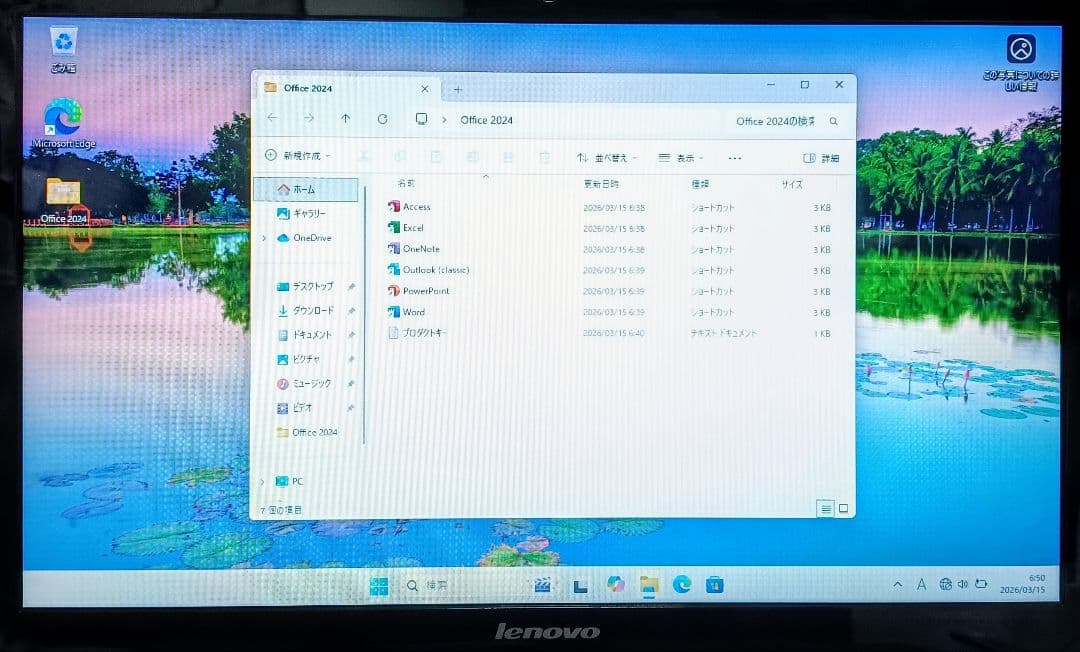Image resolution: width=1080 pixels, height=652 pixels.
Task: Go to ホーム in navigation pane
Action: [x=307, y=189]
